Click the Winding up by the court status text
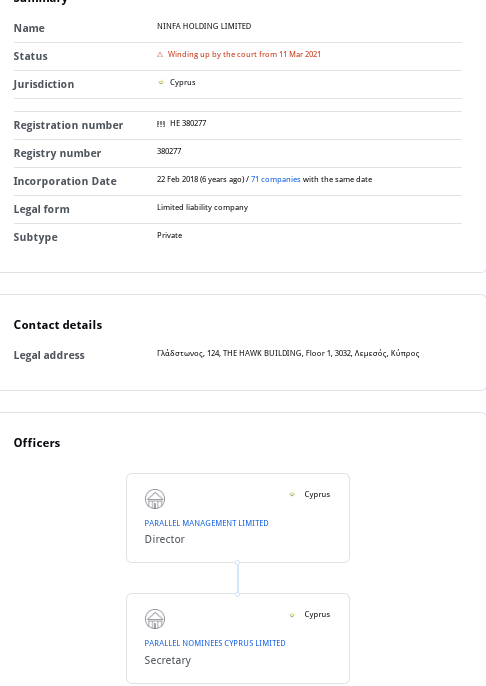Image resolution: width=486 pixels, height=686 pixels. 244,54
